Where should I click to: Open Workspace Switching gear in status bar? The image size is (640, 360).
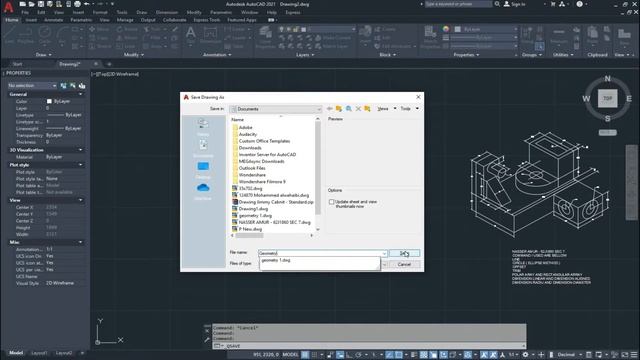(525, 355)
